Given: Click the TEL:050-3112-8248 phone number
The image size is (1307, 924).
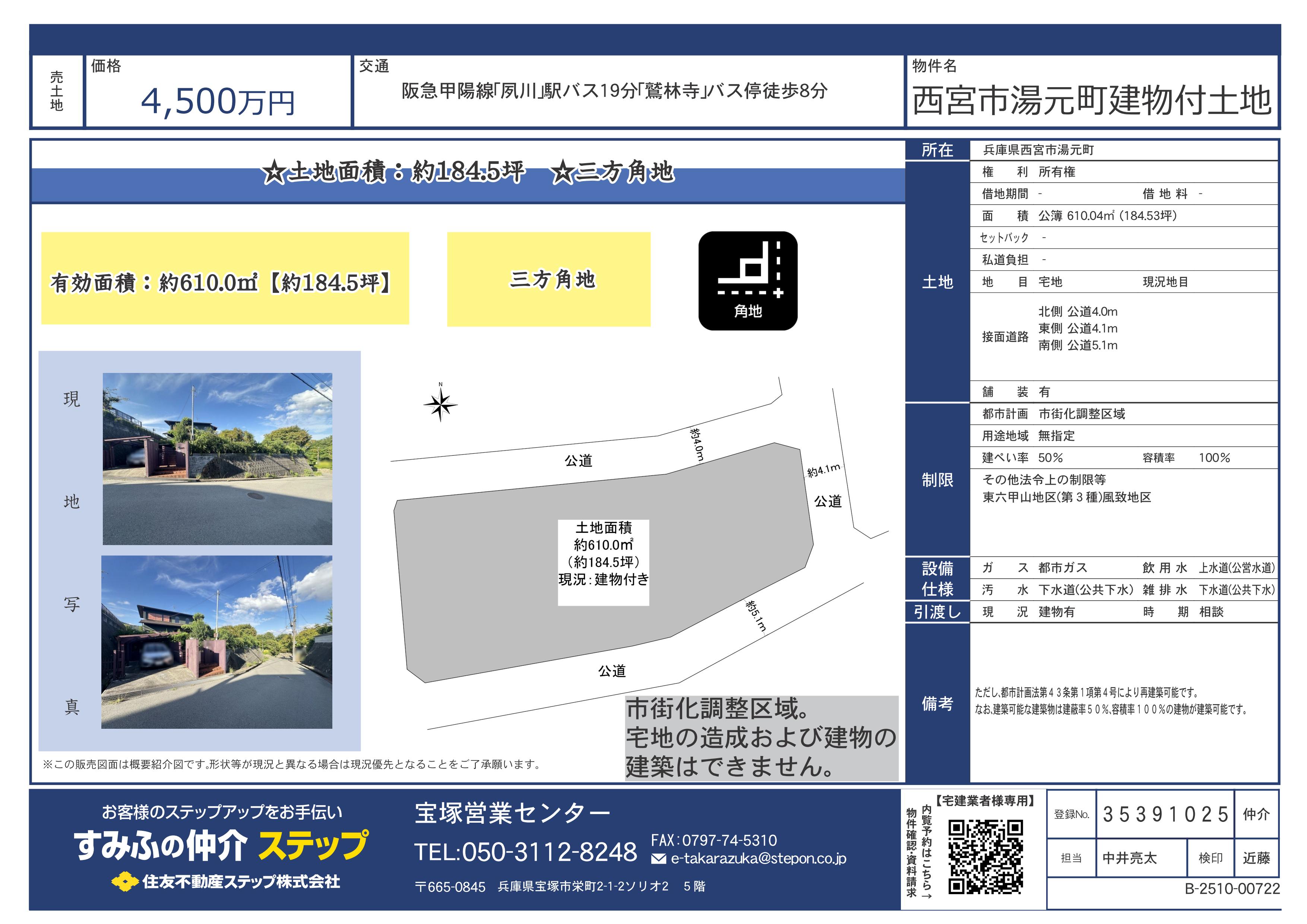Looking at the screenshot, I should pos(525,852).
